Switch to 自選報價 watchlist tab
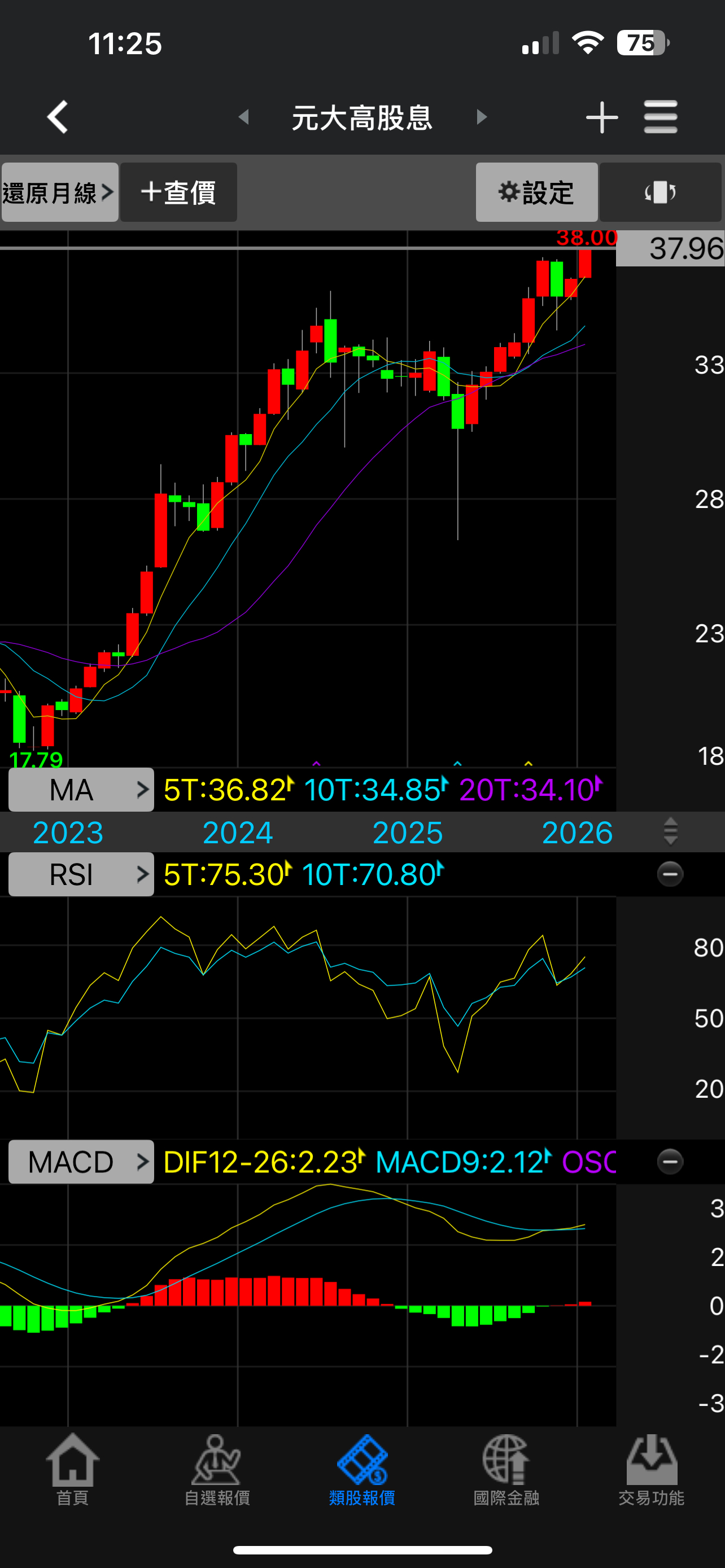The image size is (725, 1568). coord(217,1470)
